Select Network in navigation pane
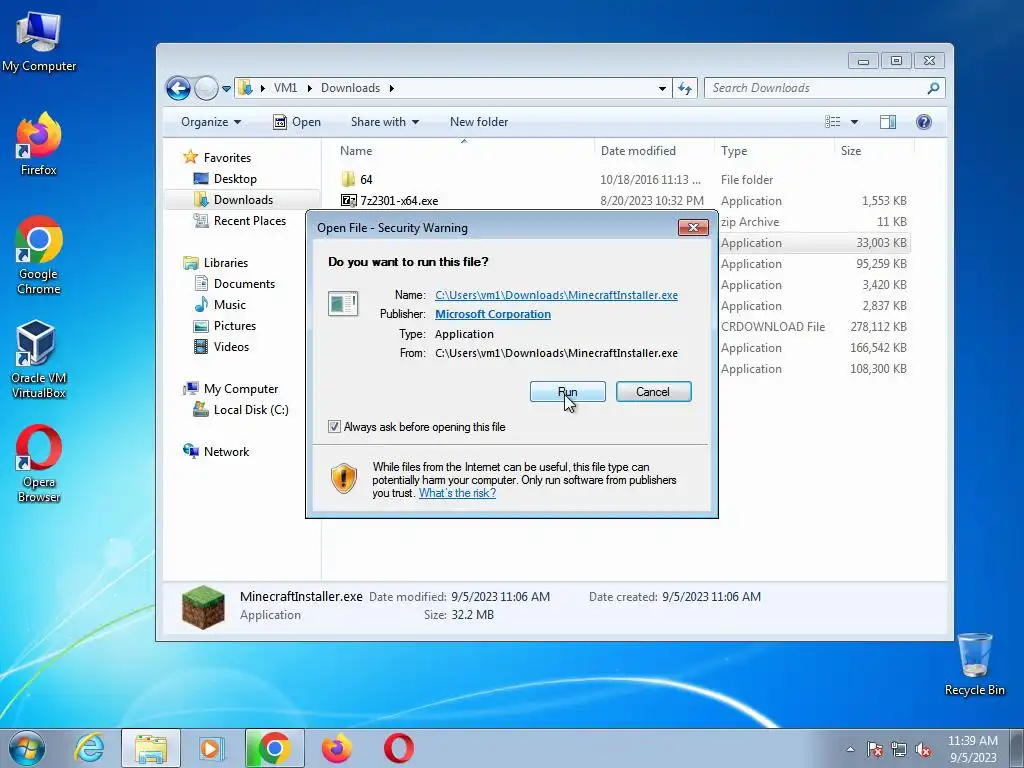Viewport: 1024px width, 768px height. [x=216, y=451]
